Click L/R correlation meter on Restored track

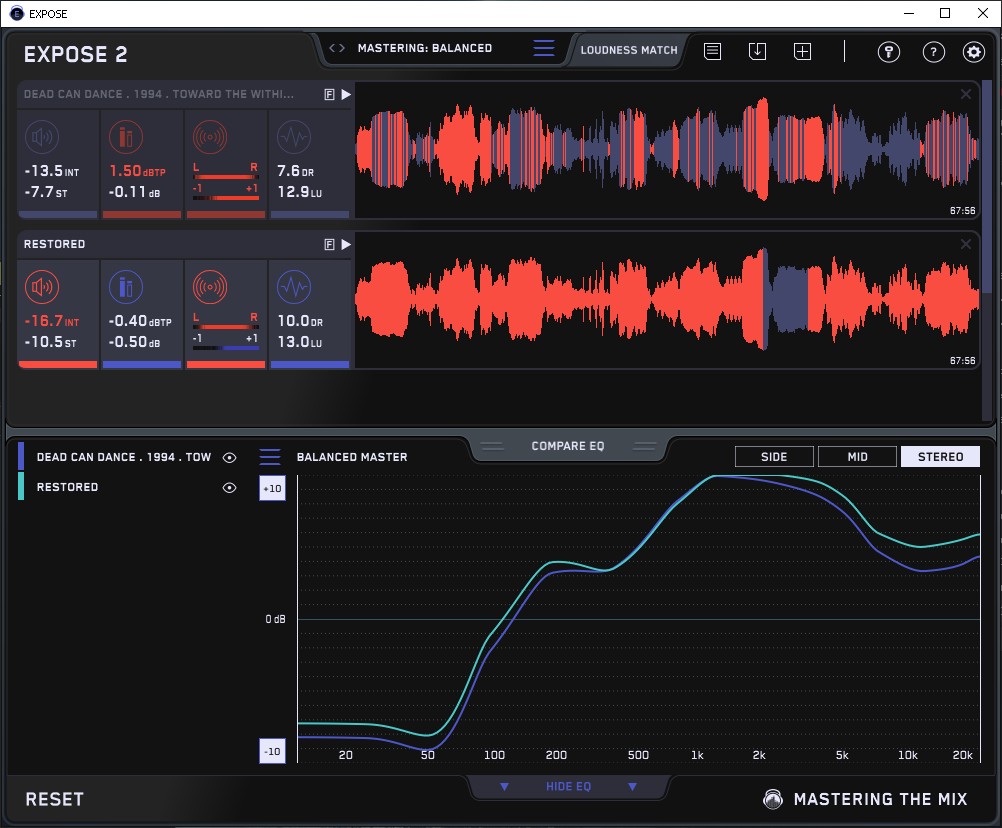[226, 332]
